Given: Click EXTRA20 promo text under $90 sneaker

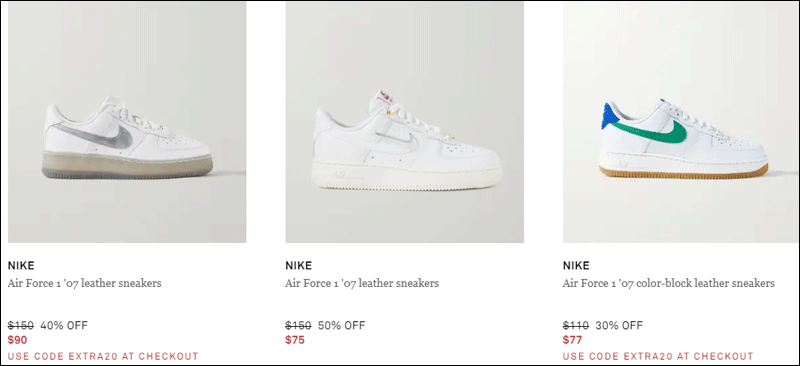Looking at the screenshot, I should point(103,356).
